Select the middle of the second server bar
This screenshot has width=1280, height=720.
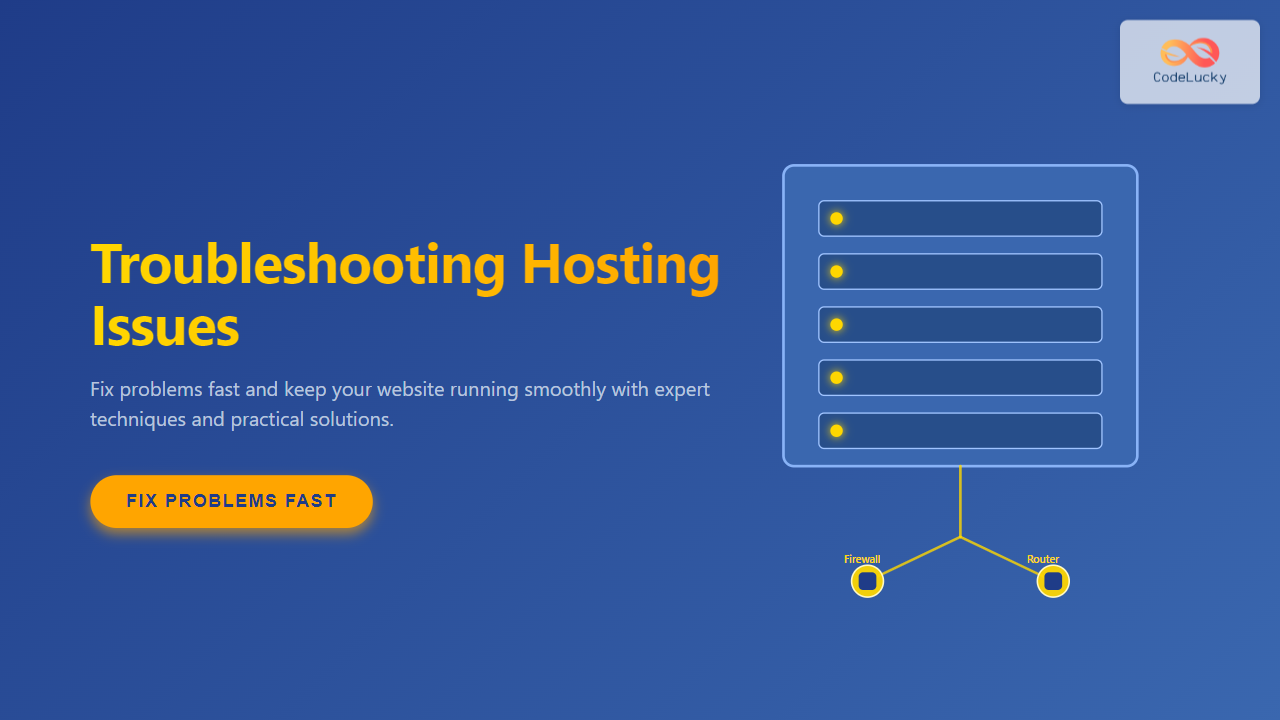(x=960, y=272)
